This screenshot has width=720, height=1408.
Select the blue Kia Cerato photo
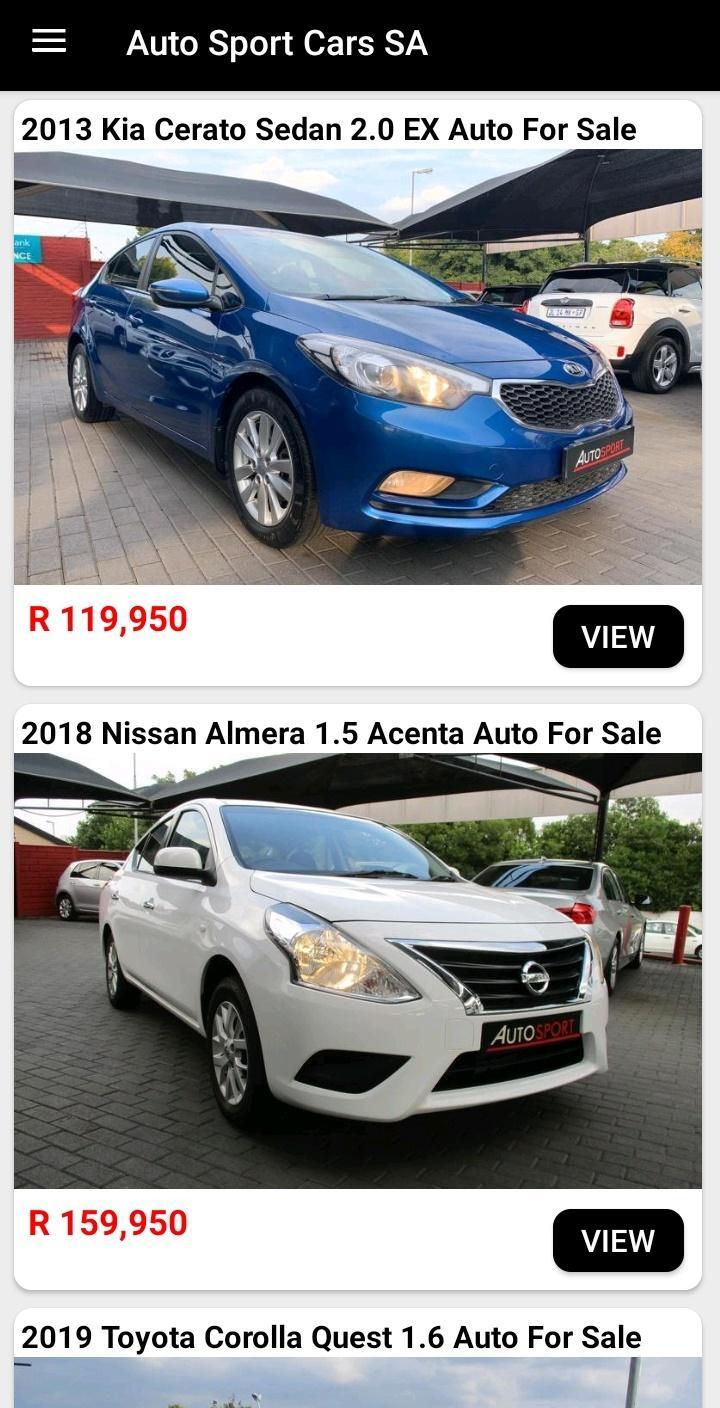pyautogui.click(x=358, y=367)
